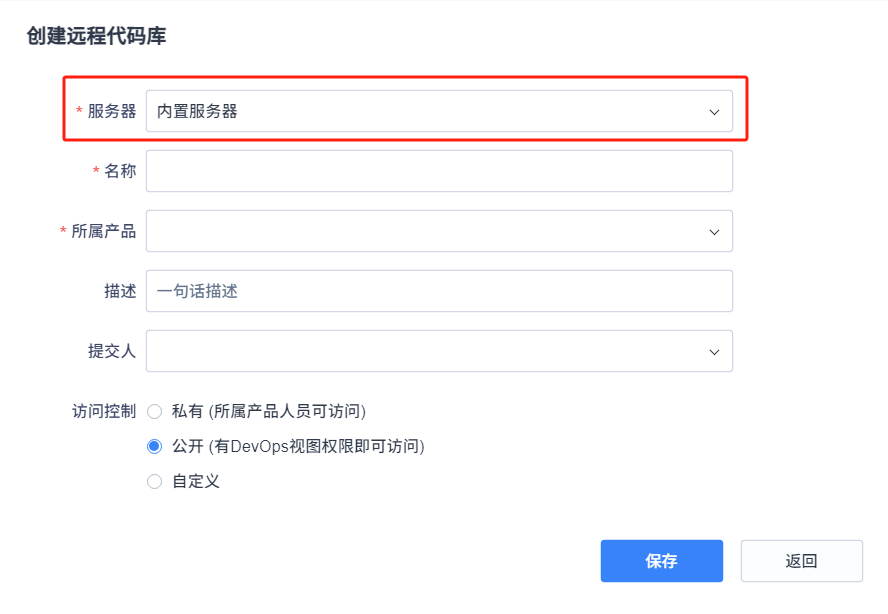Open the 服务器 dropdown showing 内置服务器
This screenshot has height=614, width=888.
coord(439,111)
